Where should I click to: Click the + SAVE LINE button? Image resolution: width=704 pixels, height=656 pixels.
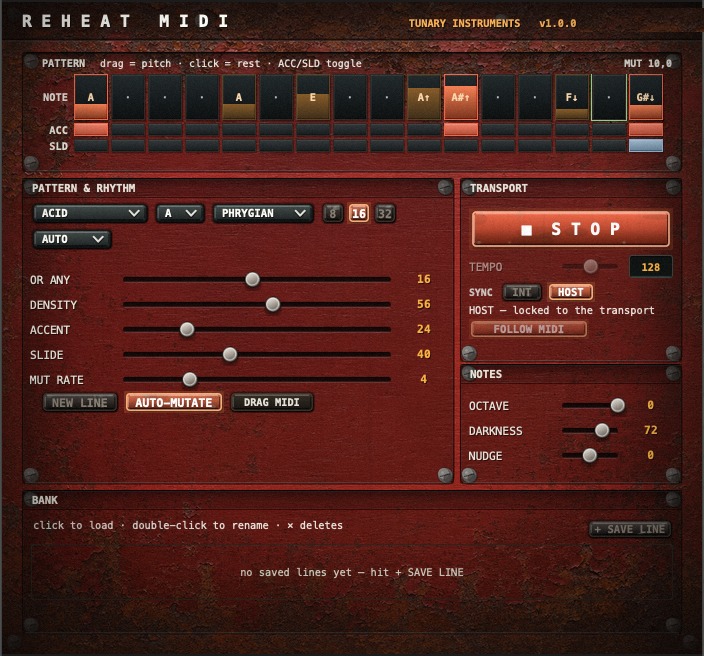630,529
